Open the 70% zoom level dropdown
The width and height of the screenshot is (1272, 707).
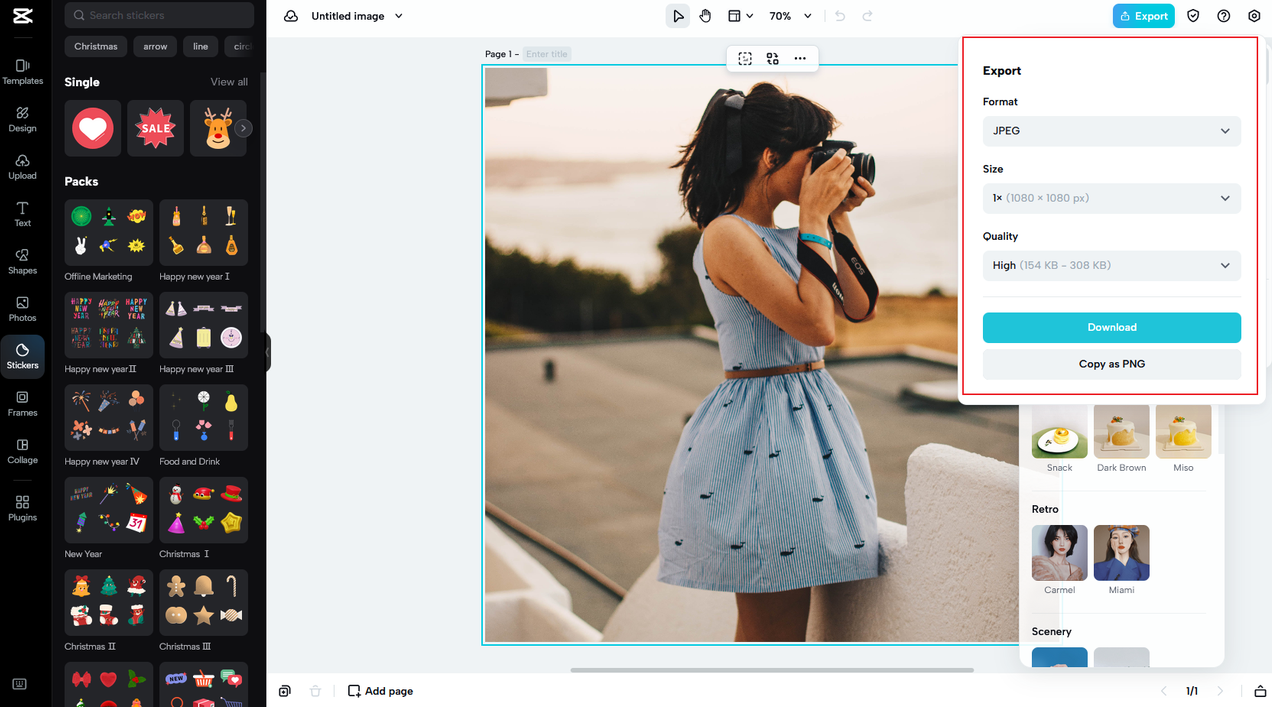tap(790, 16)
